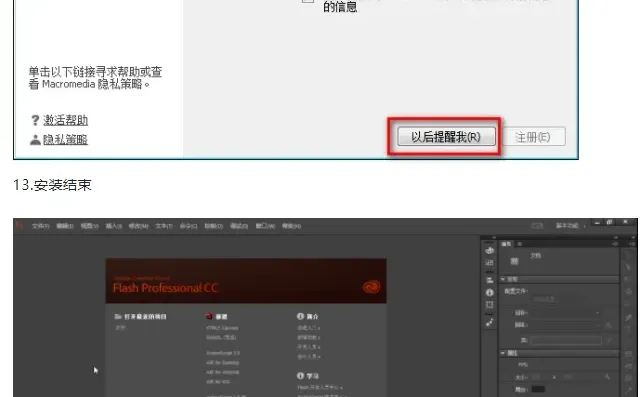641x397 pixels.
Task: Click the question mark icon beside 激活帮助
Action: click(x=35, y=120)
